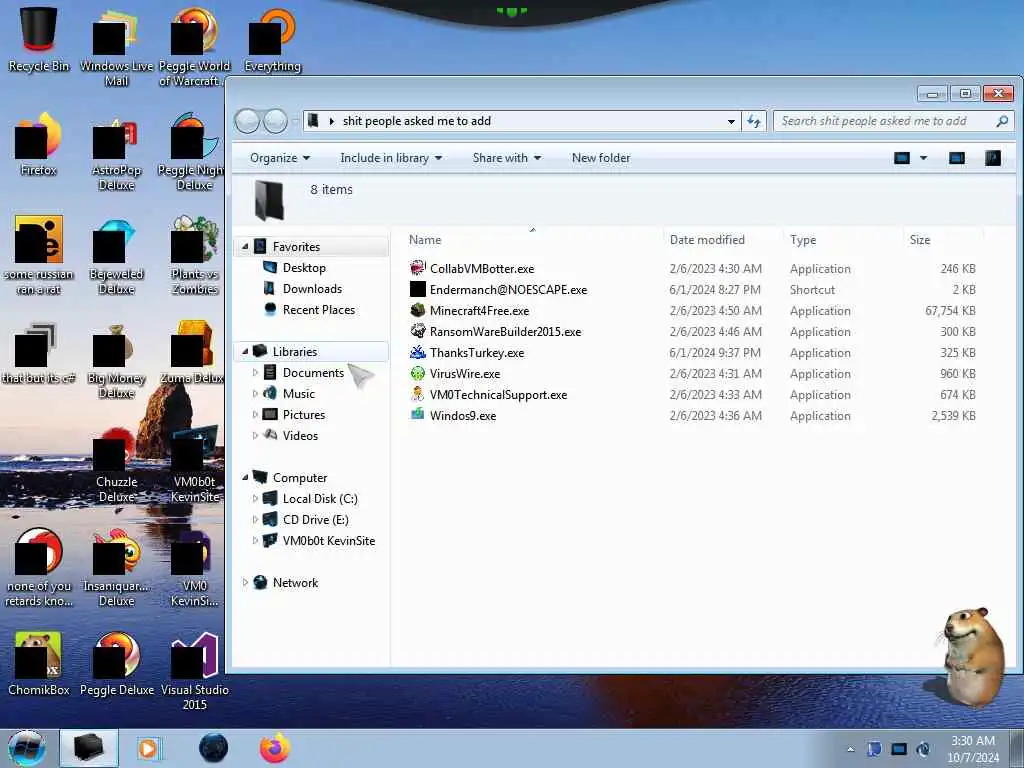
Task: Collapse the Libraries tree group
Action: [x=245, y=351]
